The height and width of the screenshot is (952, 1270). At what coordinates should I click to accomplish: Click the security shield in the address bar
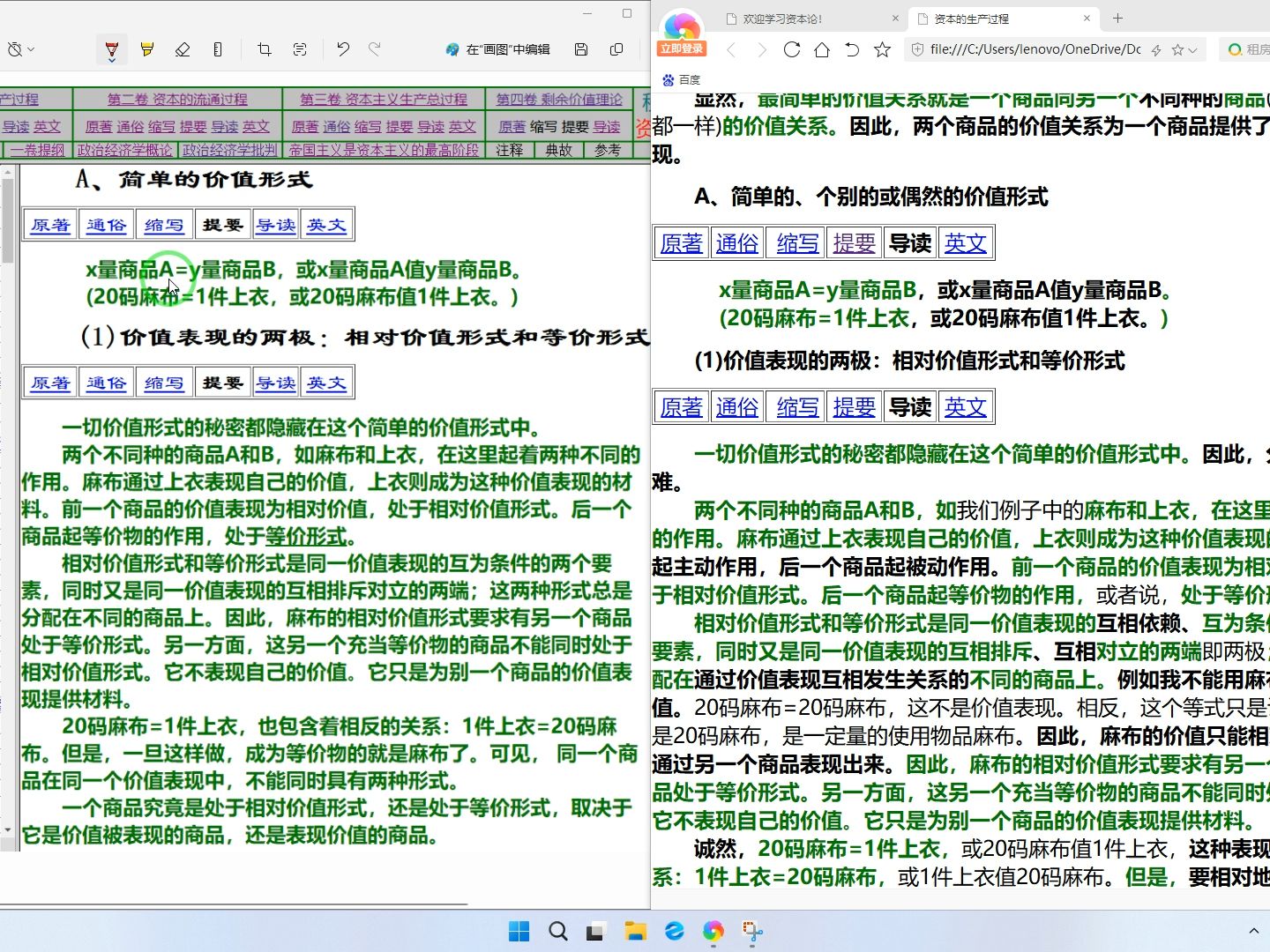(x=917, y=50)
